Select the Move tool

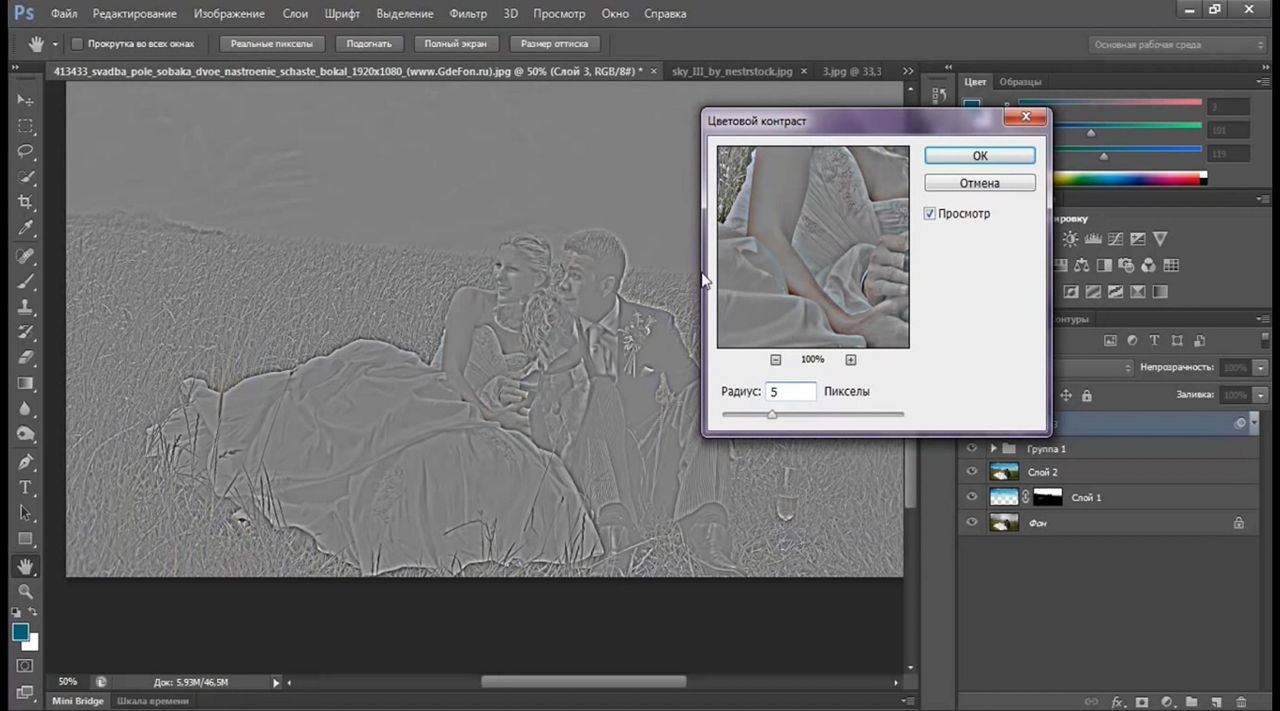[x=25, y=100]
